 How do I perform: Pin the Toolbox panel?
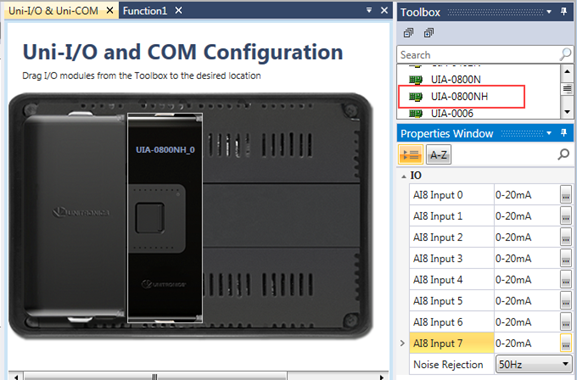point(564,11)
